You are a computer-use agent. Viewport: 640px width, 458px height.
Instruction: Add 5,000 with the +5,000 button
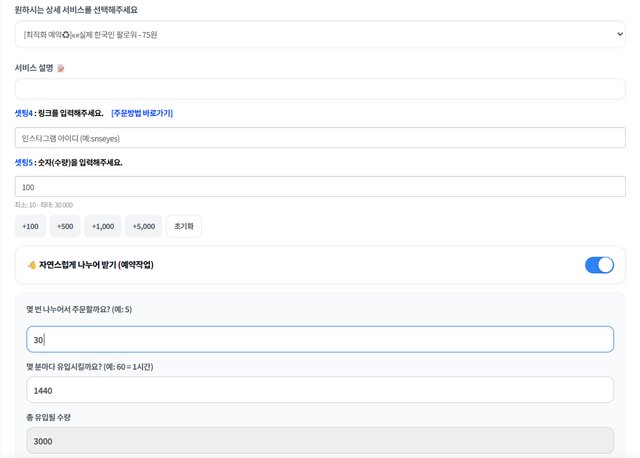click(x=144, y=226)
